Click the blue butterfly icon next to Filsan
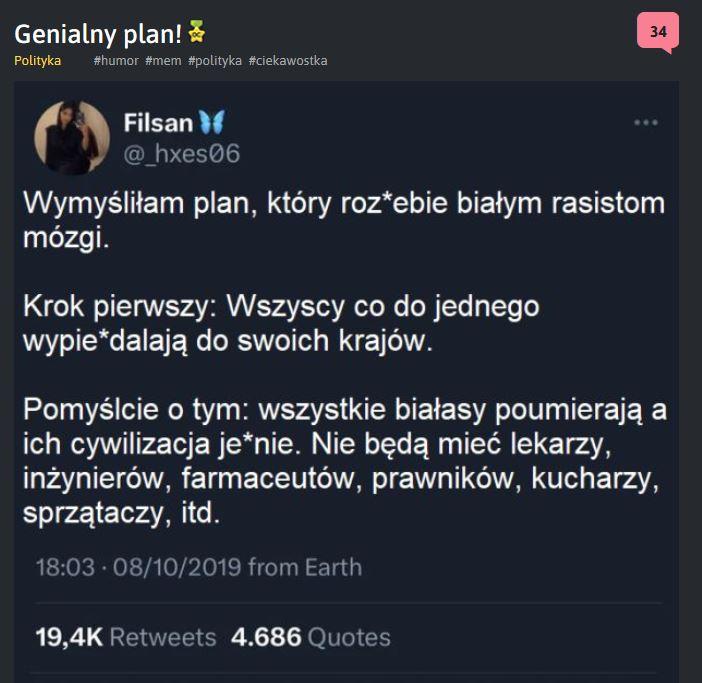Image resolution: width=702 pixels, height=683 pixels. [x=211, y=123]
